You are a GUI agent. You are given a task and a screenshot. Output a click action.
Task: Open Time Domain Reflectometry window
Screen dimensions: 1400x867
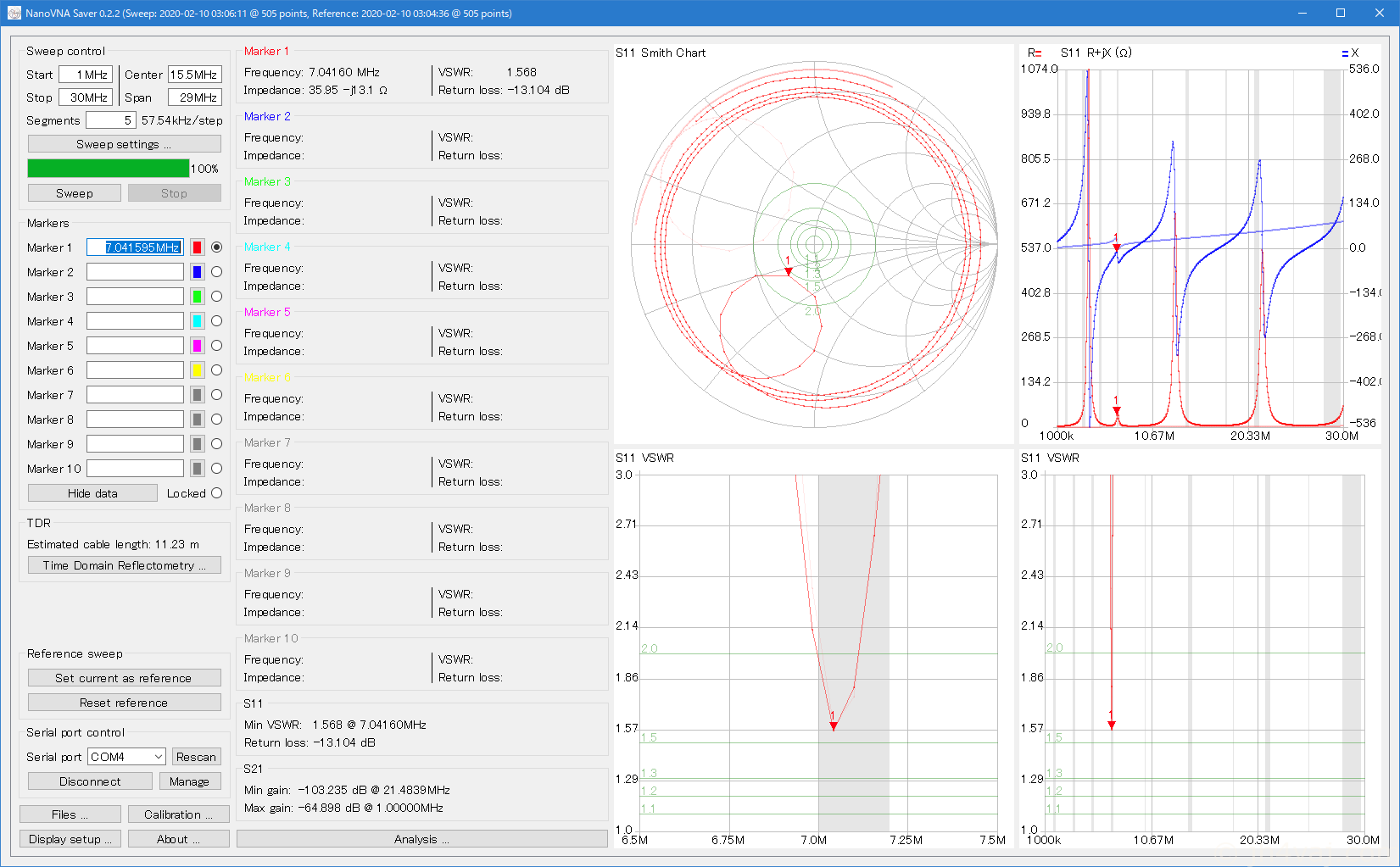click(x=125, y=565)
